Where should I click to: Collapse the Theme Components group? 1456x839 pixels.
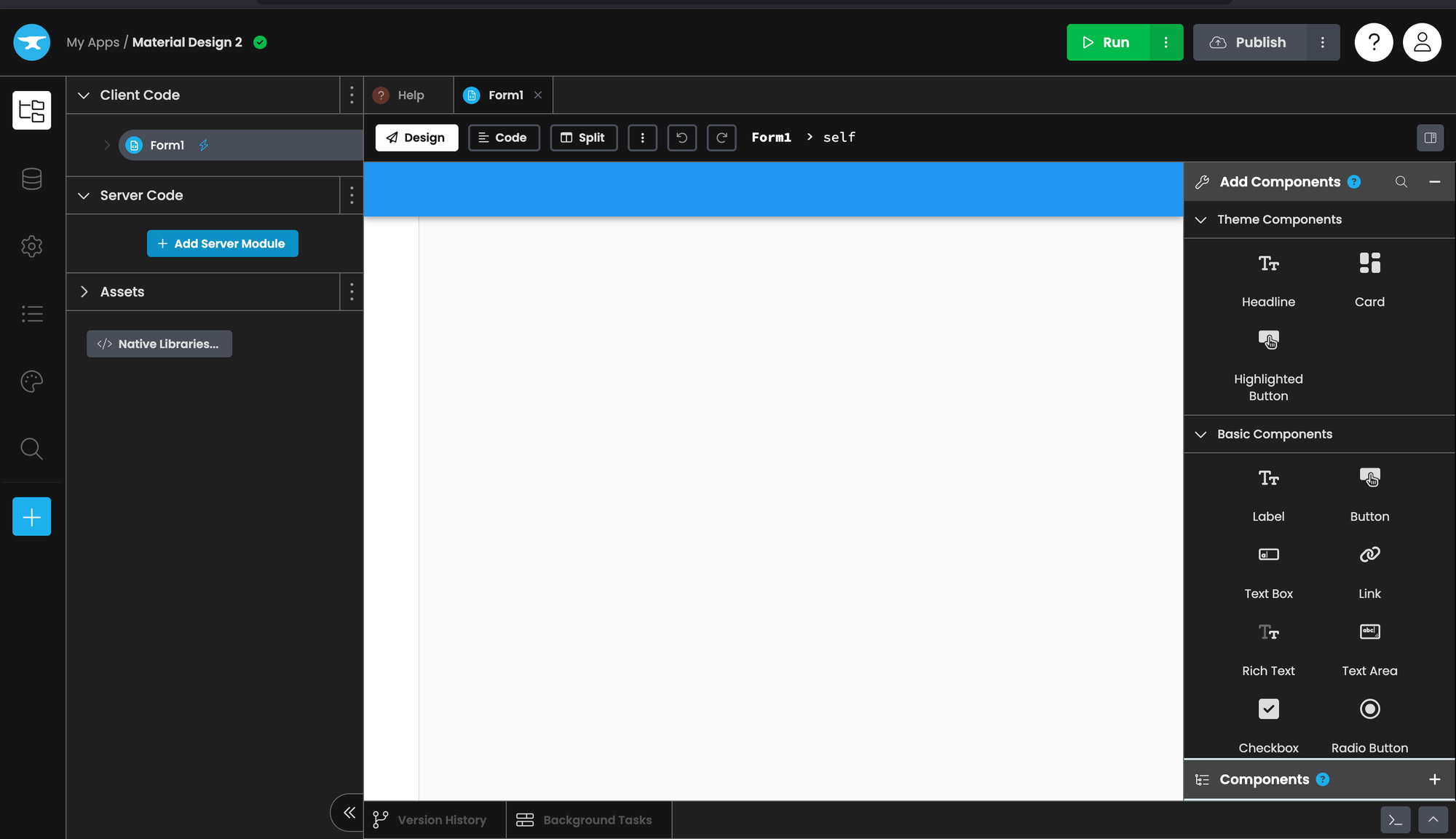[1200, 220]
